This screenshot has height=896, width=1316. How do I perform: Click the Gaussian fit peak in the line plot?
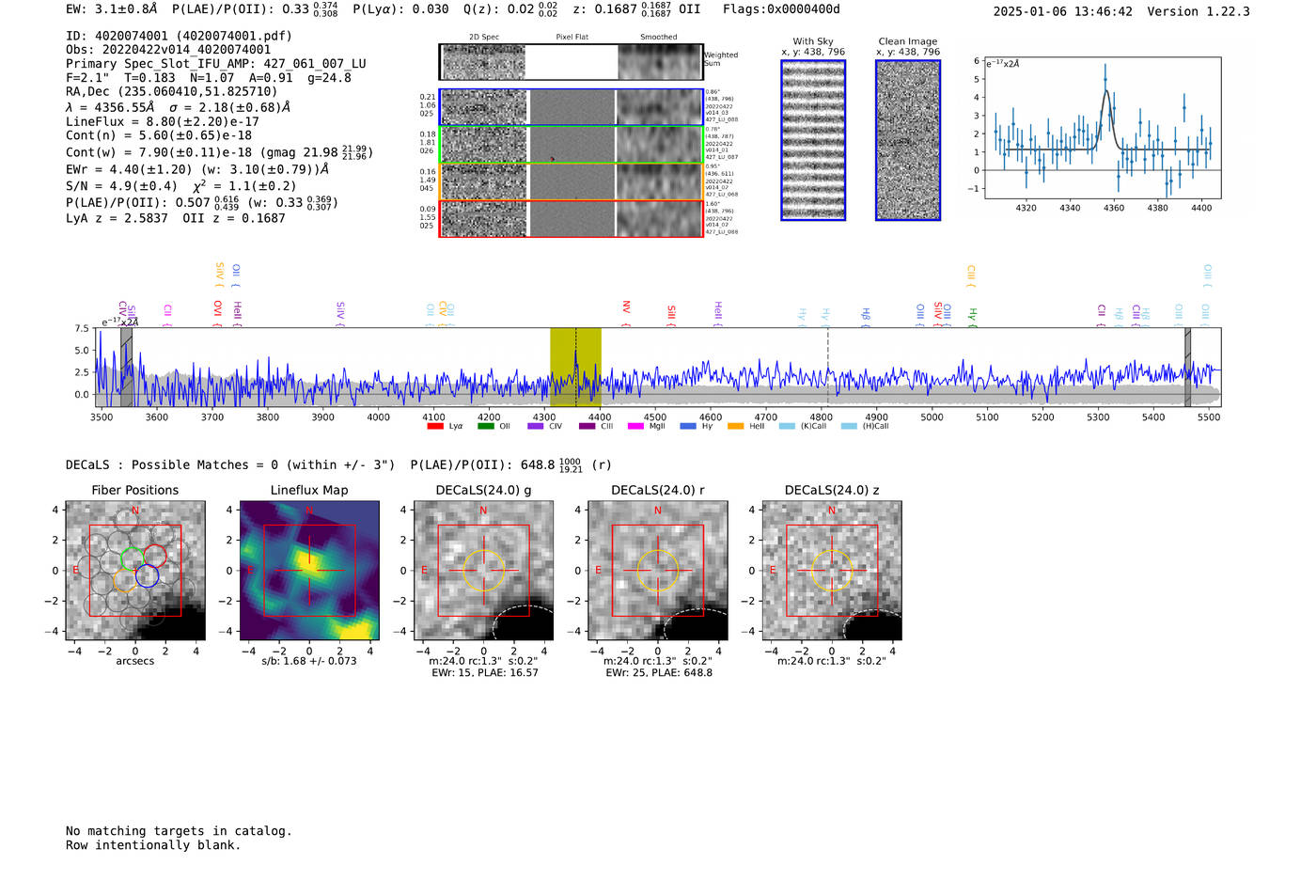1106,92
